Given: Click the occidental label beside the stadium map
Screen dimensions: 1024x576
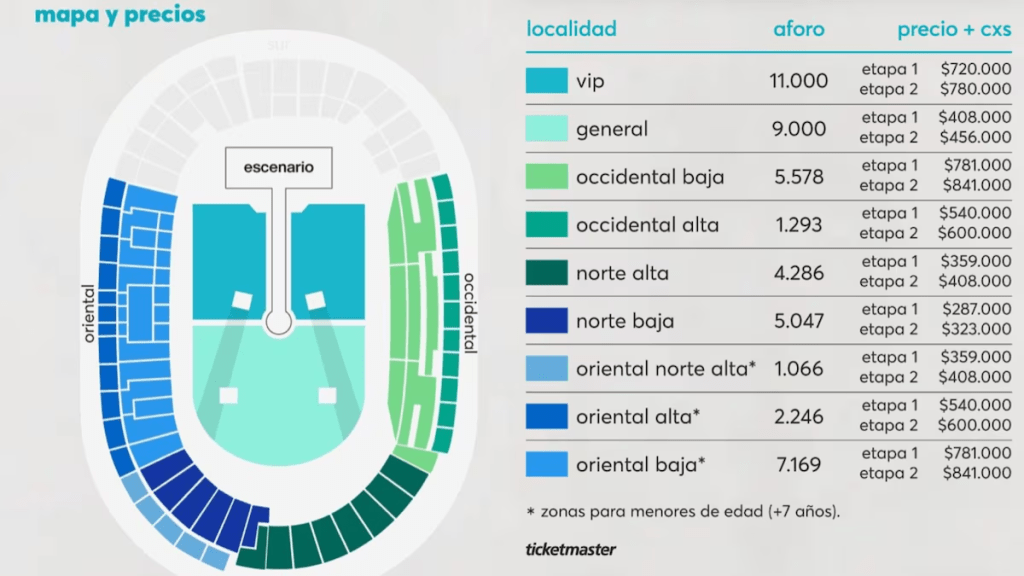Looking at the screenshot, I should click(x=469, y=312).
